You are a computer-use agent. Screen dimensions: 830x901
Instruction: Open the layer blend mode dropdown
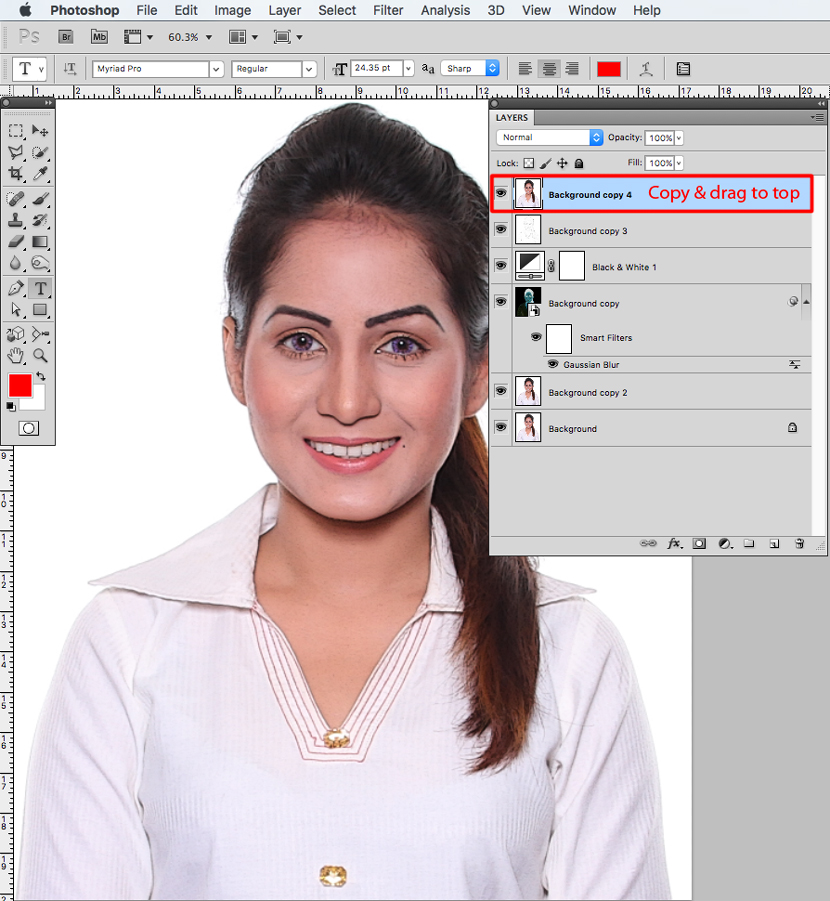coord(550,137)
